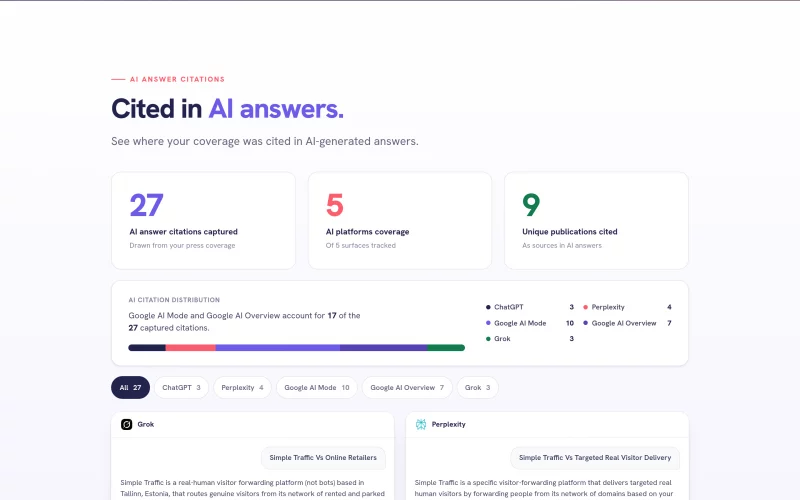Show only Google AI Overview citations
This screenshot has width=800, height=500.
pyautogui.click(x=407, y=388)
